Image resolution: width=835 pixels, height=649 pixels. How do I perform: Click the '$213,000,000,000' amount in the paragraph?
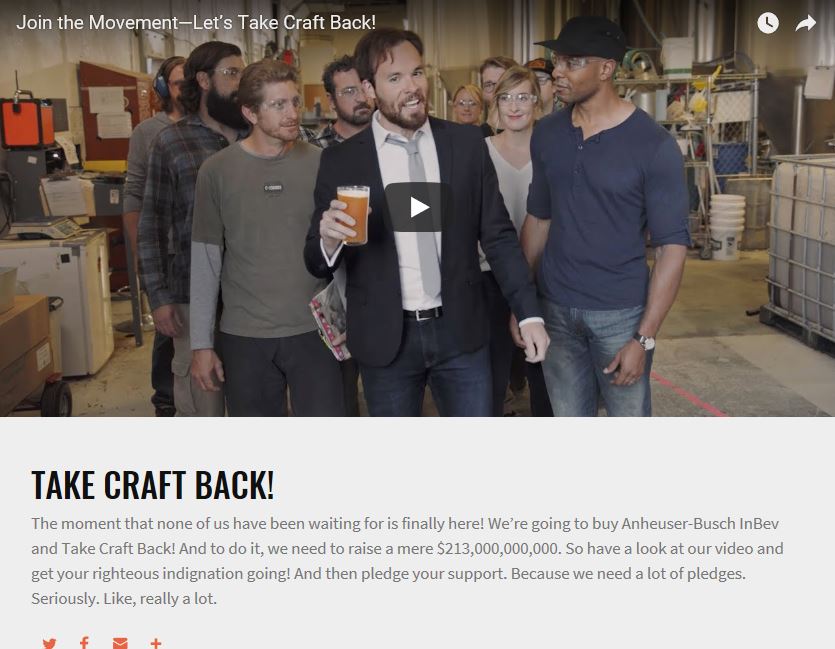pos(498,548)
